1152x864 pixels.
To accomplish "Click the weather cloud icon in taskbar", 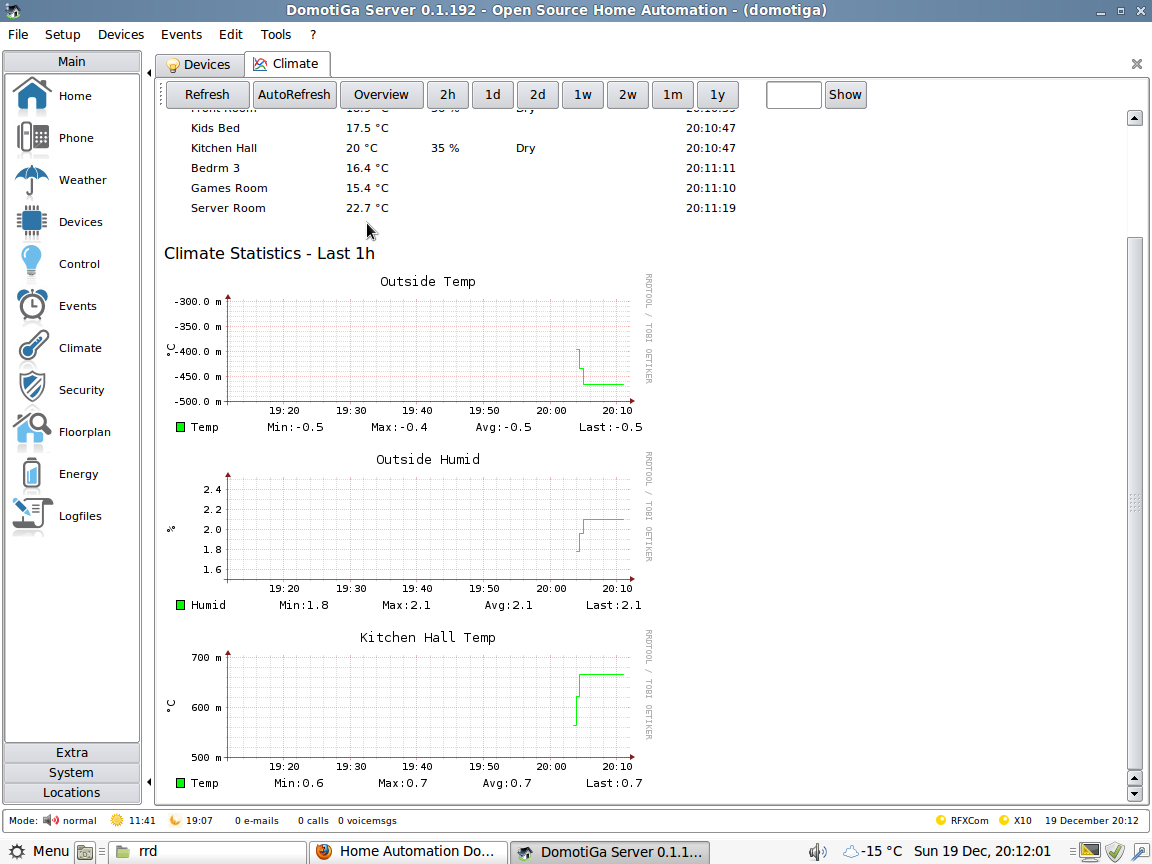I will point(851,852).
